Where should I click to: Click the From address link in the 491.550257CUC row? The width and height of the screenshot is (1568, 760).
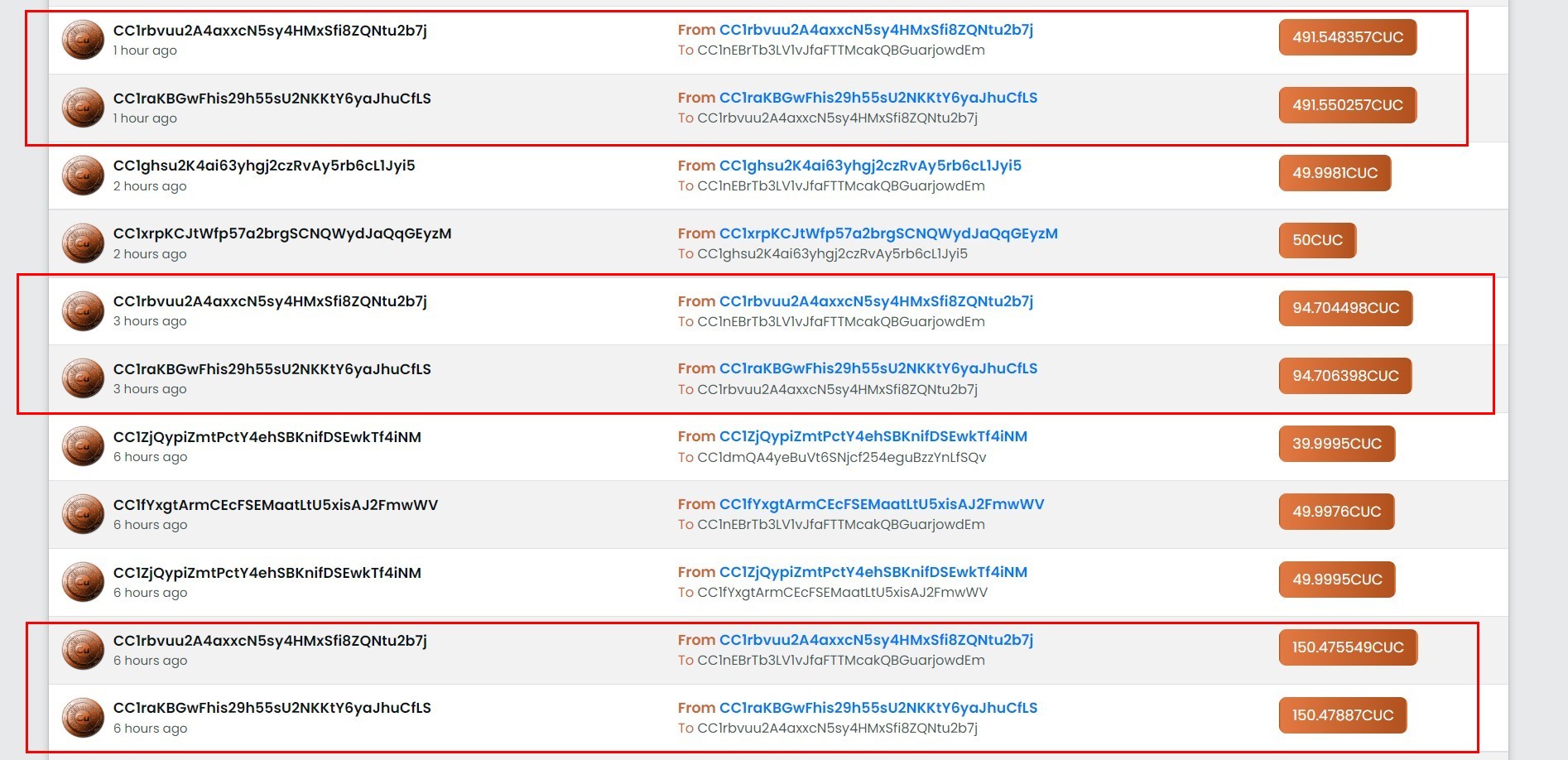tap(878, 98)
